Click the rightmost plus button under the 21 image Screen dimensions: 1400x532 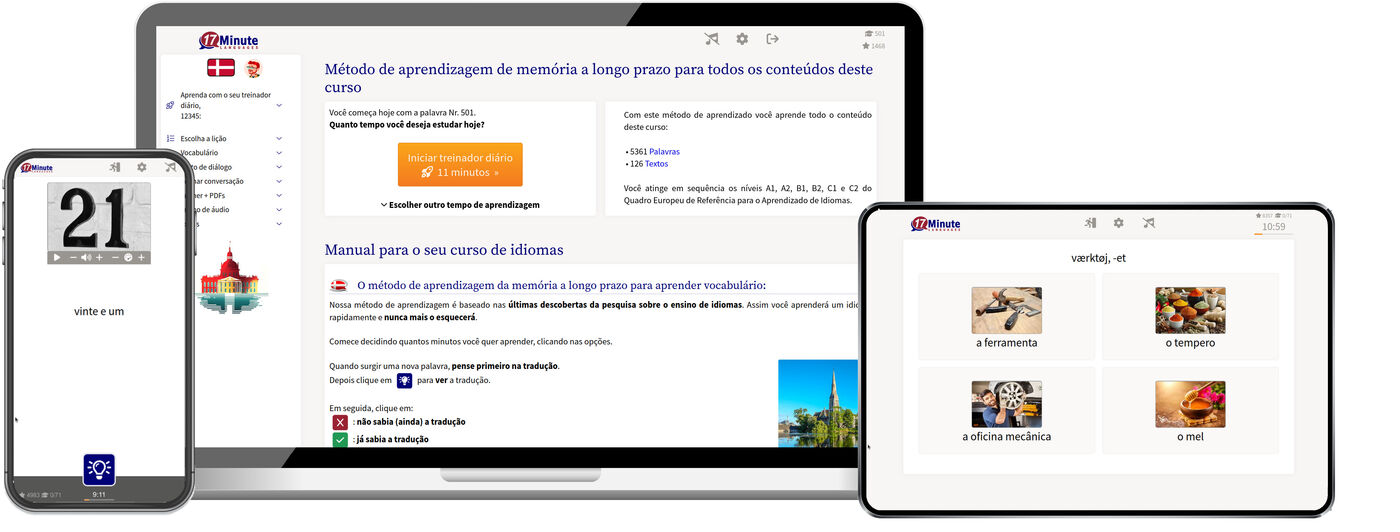point(142,258)
